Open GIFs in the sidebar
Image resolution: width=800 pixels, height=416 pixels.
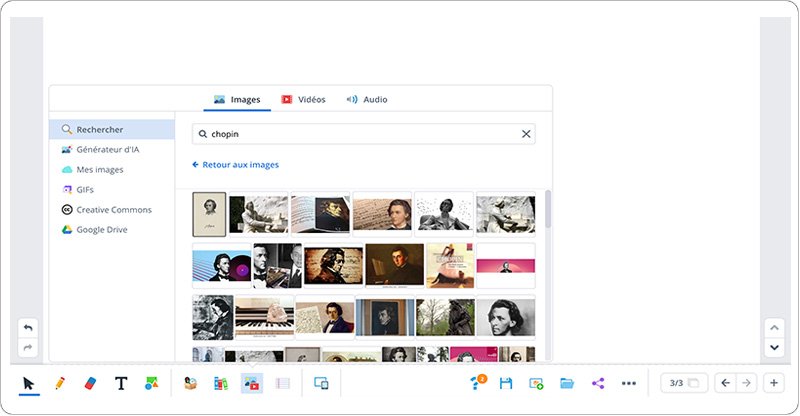pos(112,189)
